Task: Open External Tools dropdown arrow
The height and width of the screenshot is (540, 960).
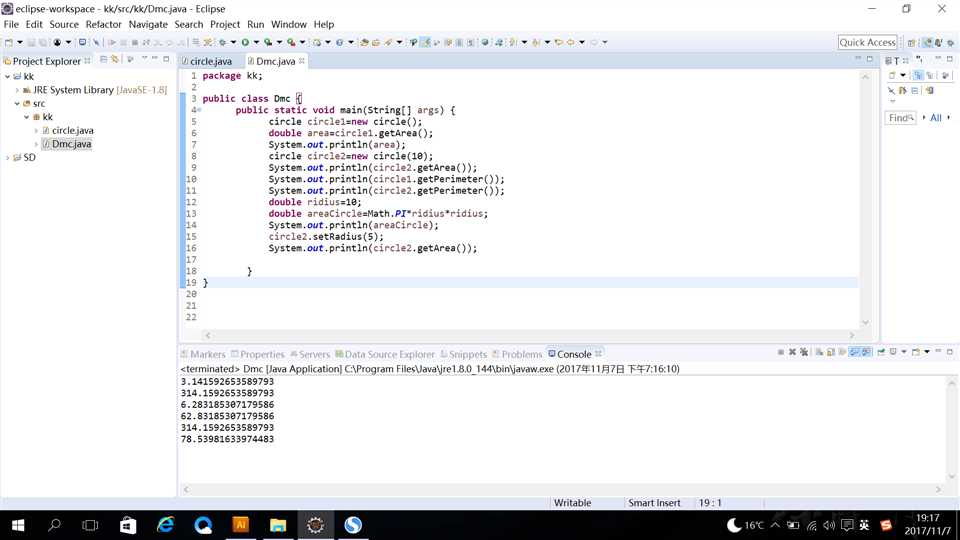Action: 302,42
